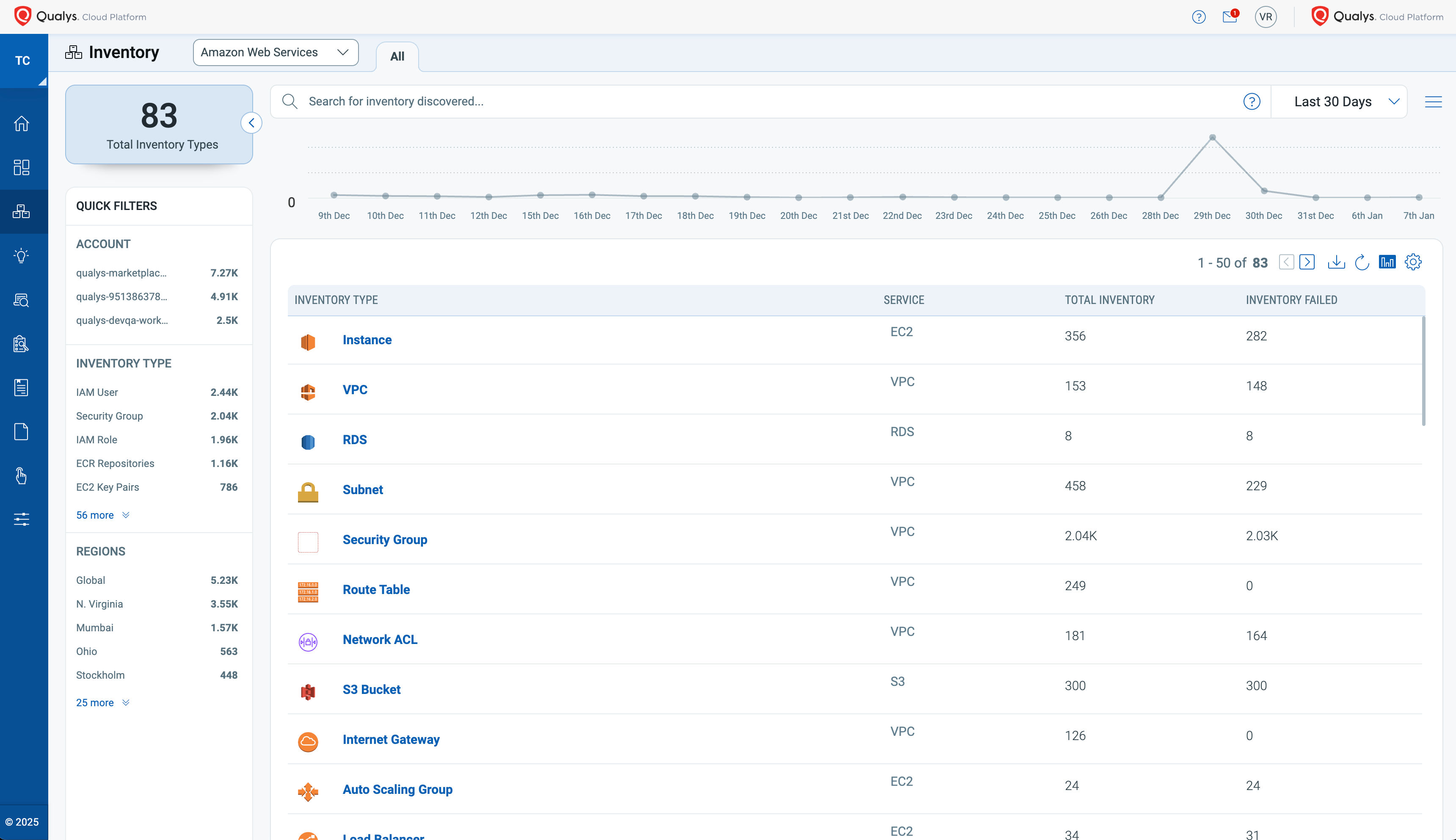Sort by INVENTORY FAILED column header
This screenshot has height=840, width=1456.
click(x=1291, y=300)
